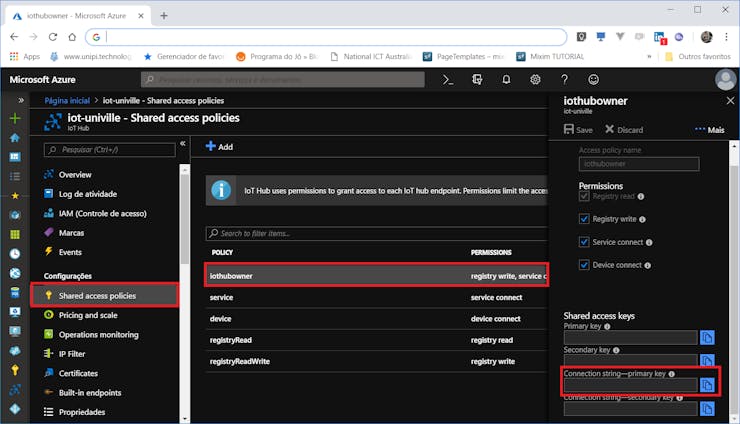Go to Página inicial breadcrumb
This screenshot has height=424, width=740.
point(67,101)
